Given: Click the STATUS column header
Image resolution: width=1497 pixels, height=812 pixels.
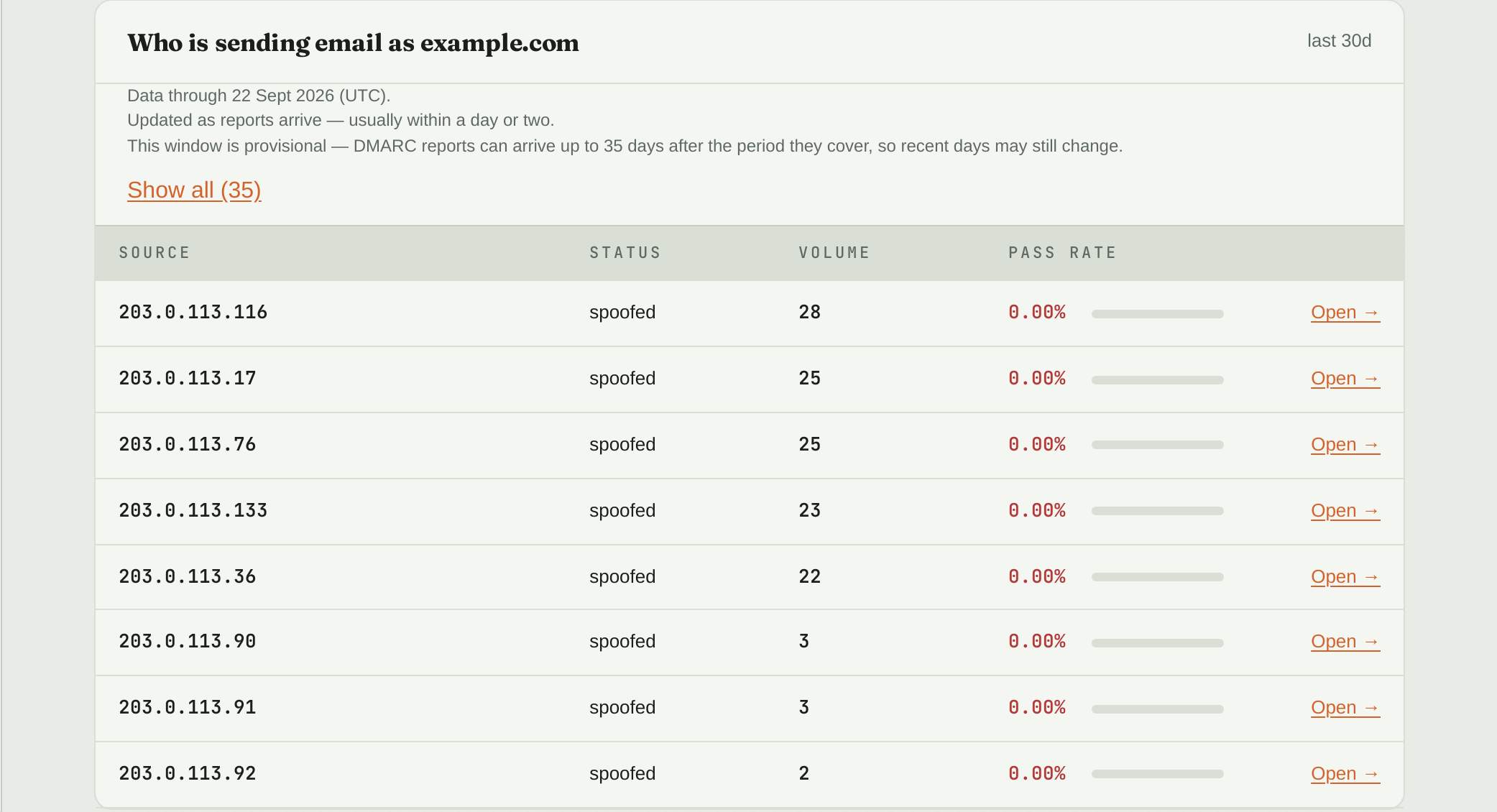Looking at the screenshot, I should click(625, 253).
